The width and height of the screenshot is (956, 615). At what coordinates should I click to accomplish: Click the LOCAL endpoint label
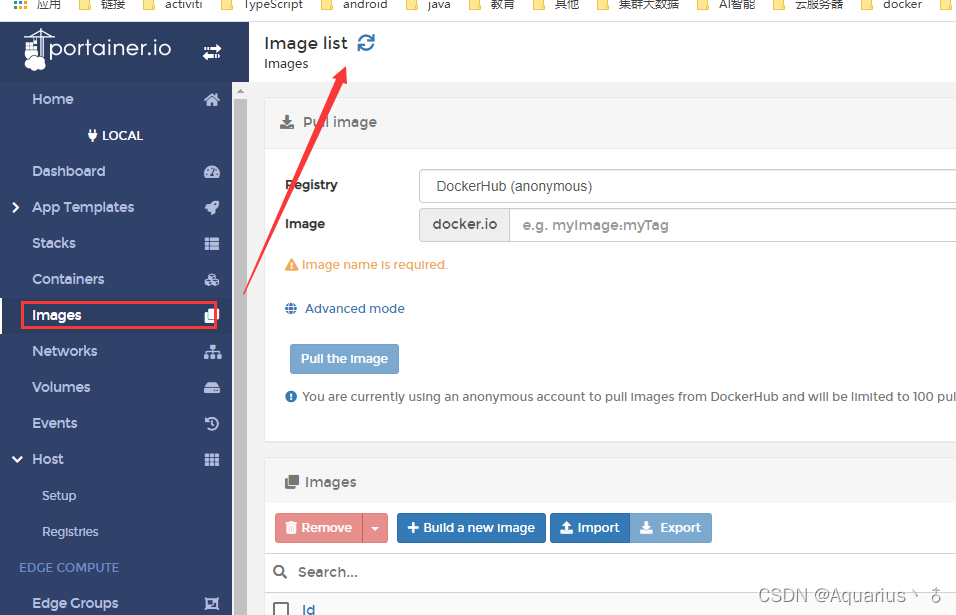click(115, 135)
